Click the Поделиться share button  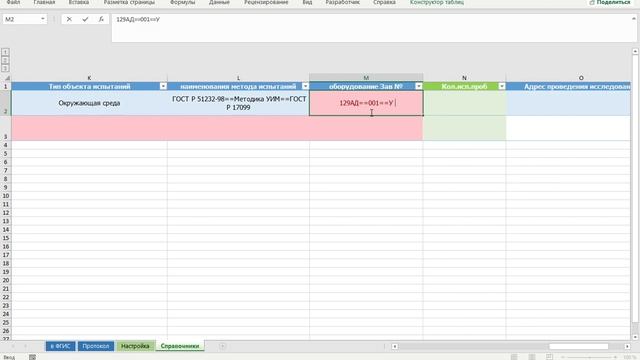tap(610, 2)
